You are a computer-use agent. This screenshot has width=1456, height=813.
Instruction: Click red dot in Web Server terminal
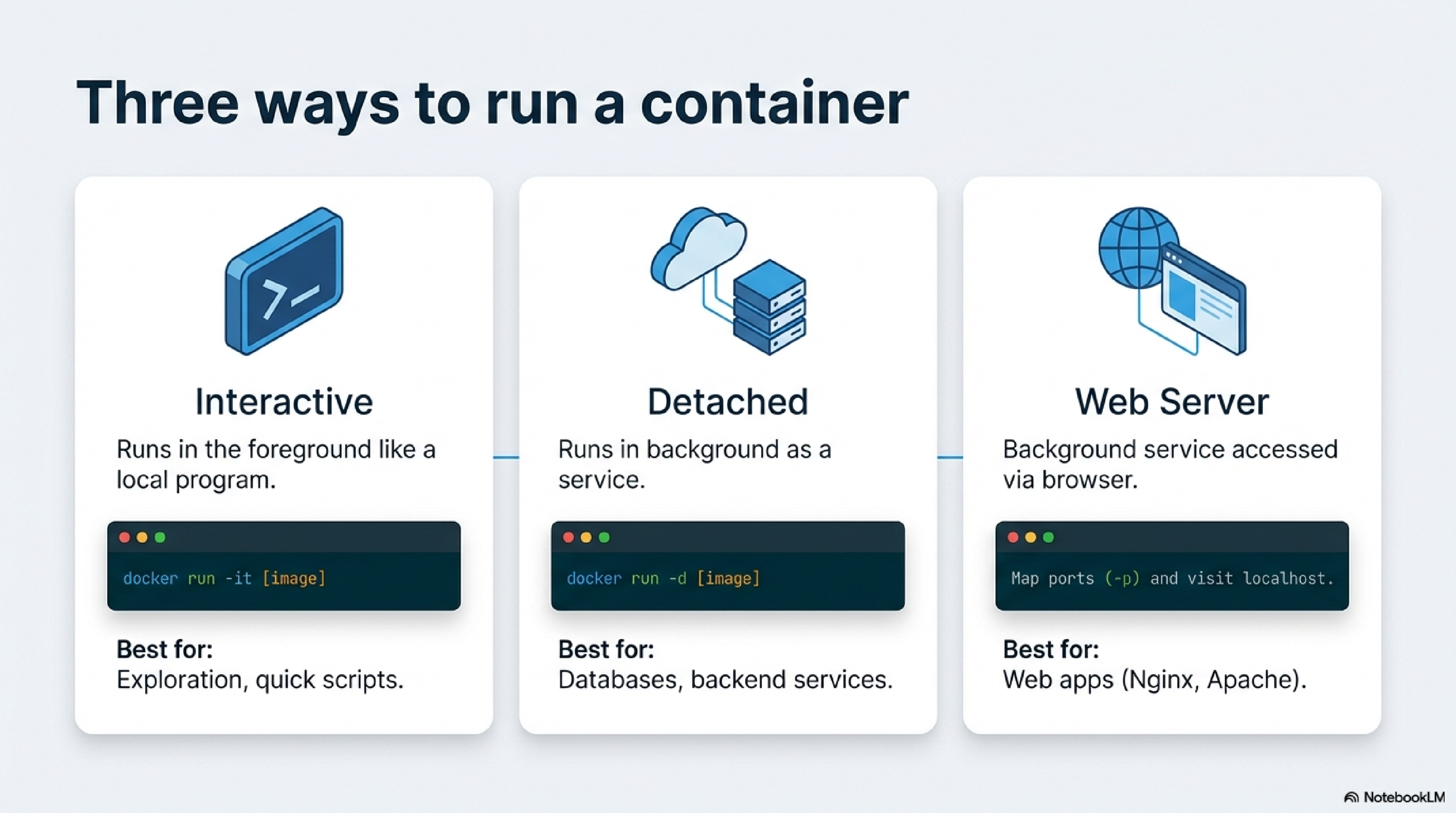[x=1013, y=538]
